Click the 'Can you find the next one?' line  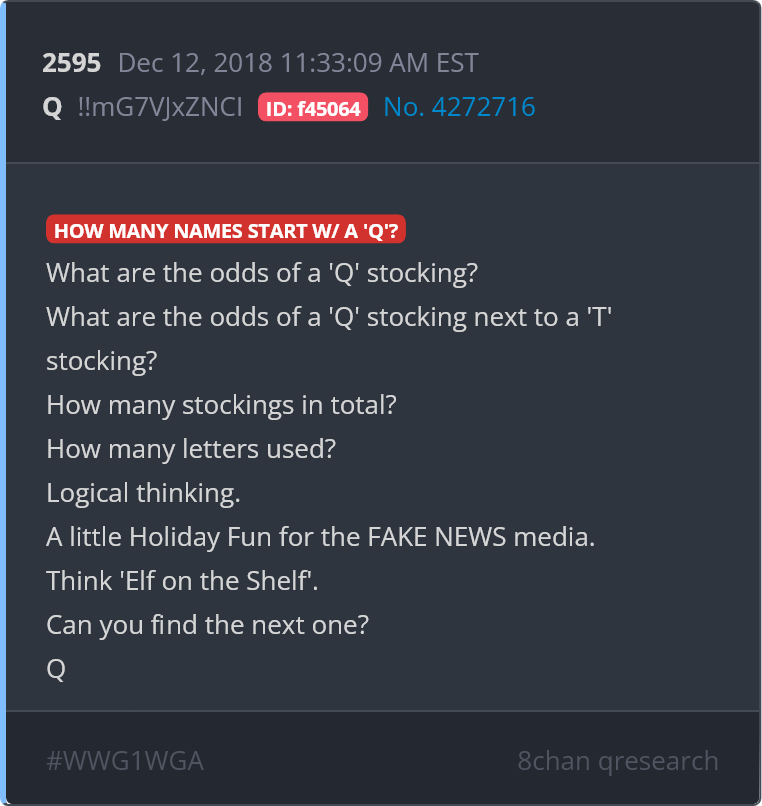point(207,625)
